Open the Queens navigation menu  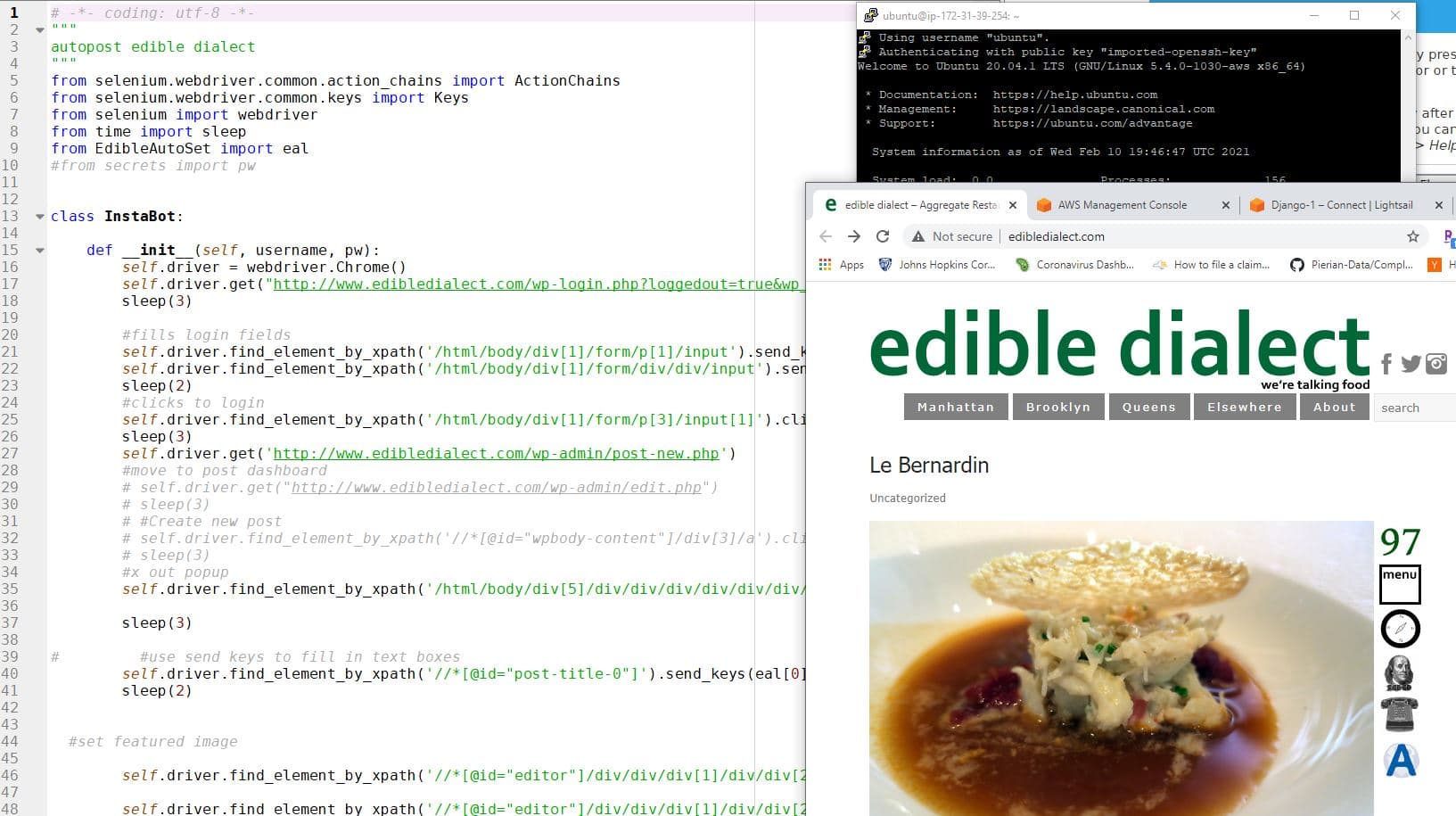(x=1149, y=407)
